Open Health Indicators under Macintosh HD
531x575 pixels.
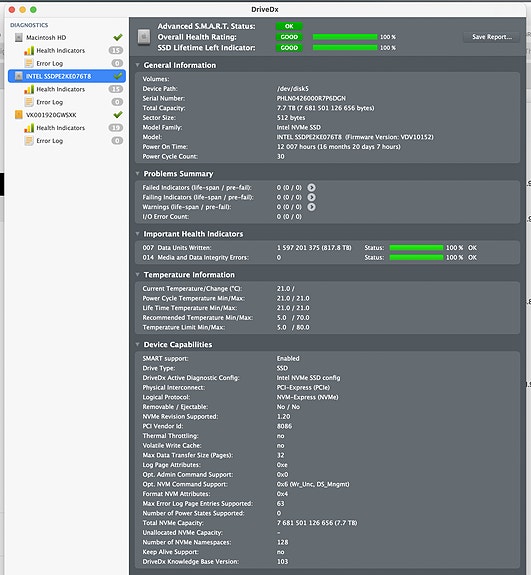(x=61, y=51)
